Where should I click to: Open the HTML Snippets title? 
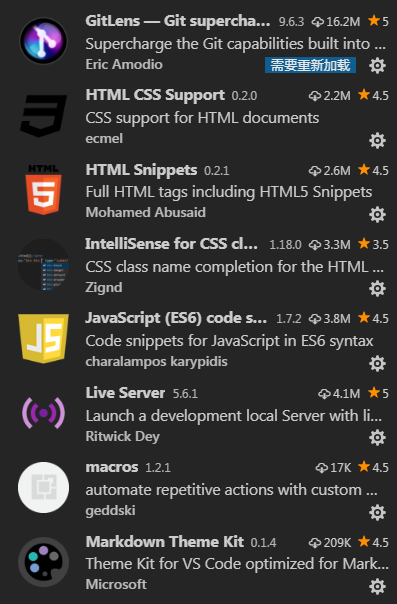pos(141,170)
